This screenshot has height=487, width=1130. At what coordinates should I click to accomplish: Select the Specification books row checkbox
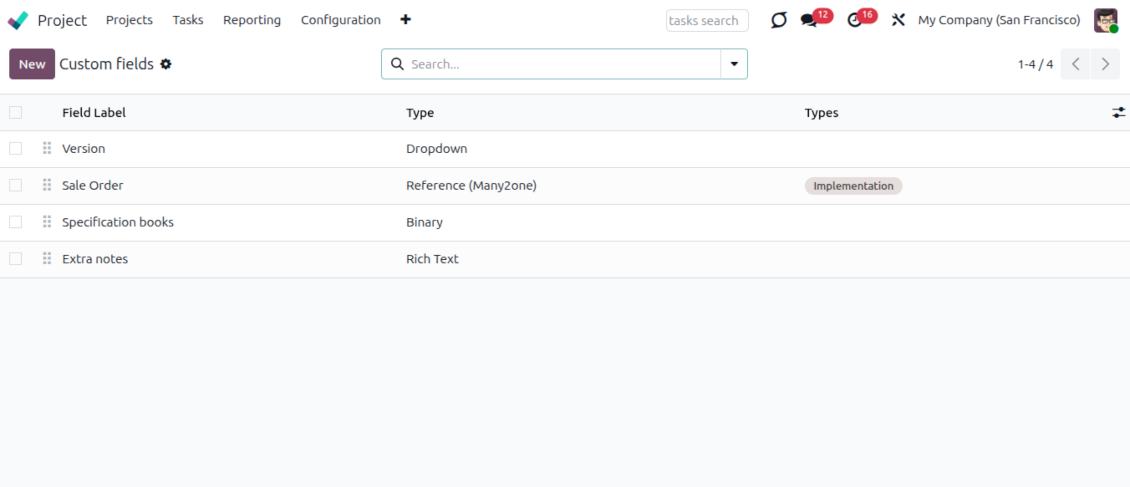click(x=15, y=222)
